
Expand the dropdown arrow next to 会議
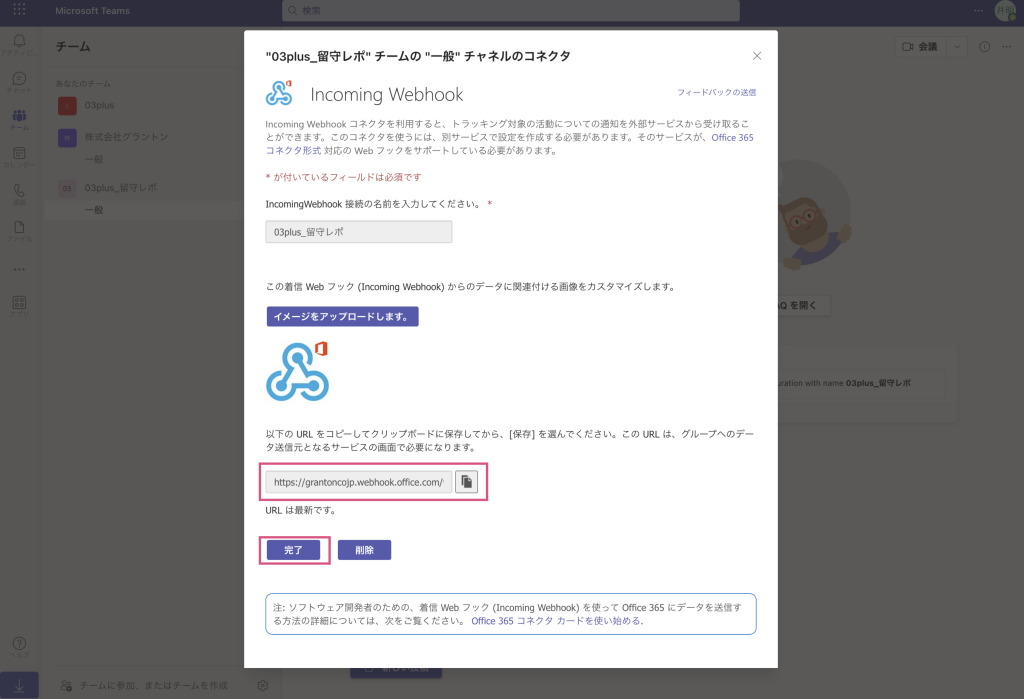coord(957,46)
